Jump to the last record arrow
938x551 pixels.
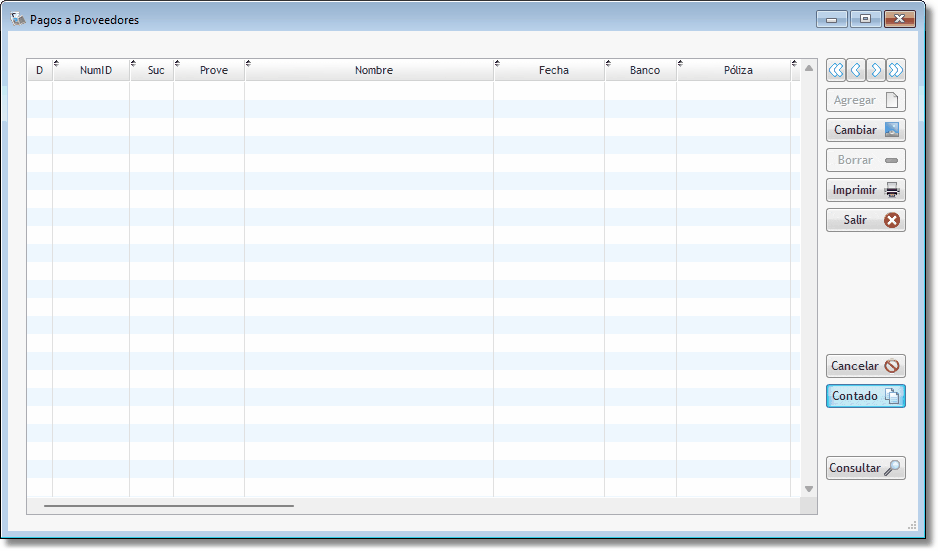pyautogui.click(x=896, y=70)
